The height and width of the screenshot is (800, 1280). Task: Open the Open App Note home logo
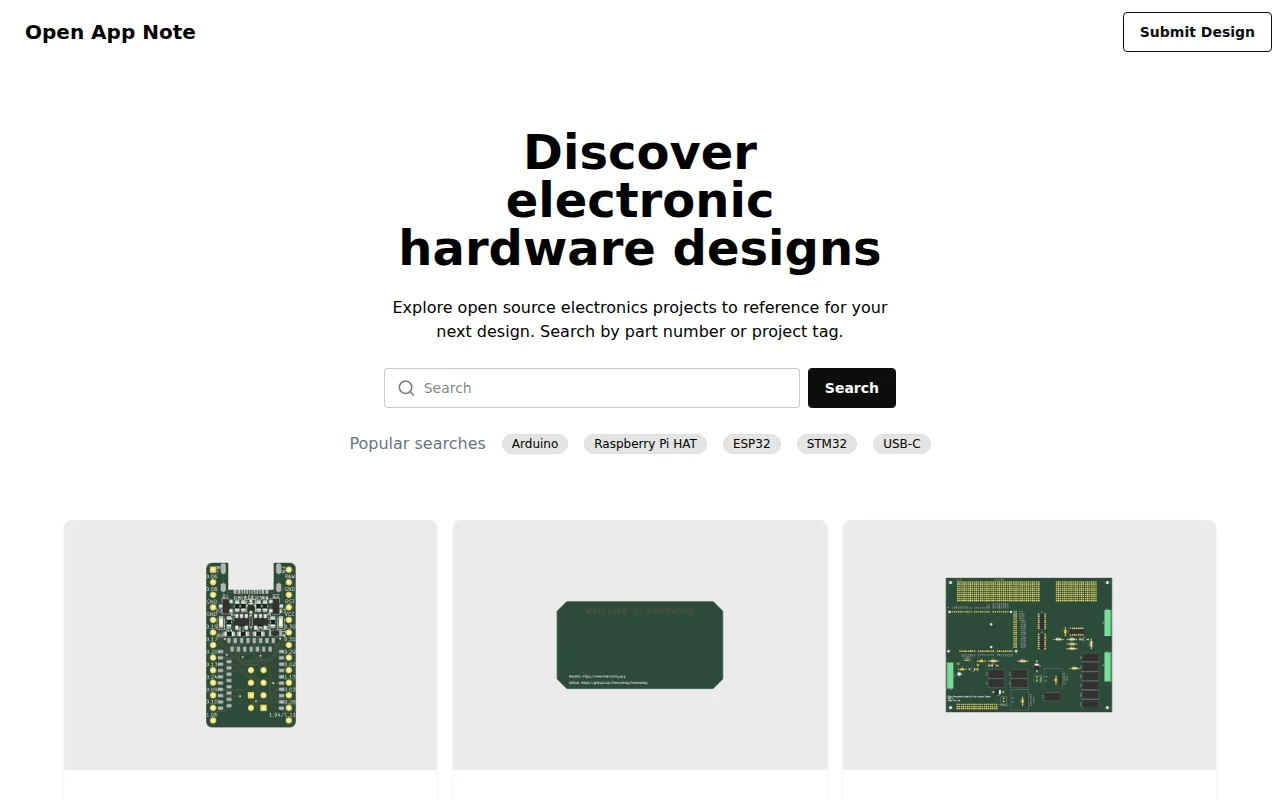110,32
